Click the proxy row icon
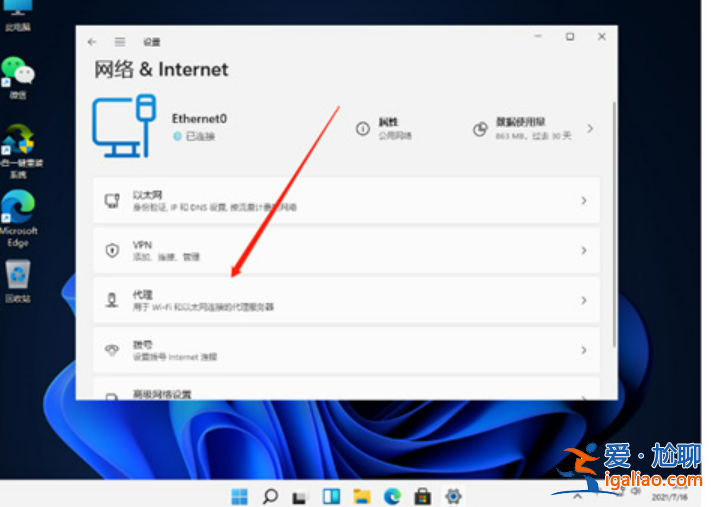The image size is (715, 507). 112,300
